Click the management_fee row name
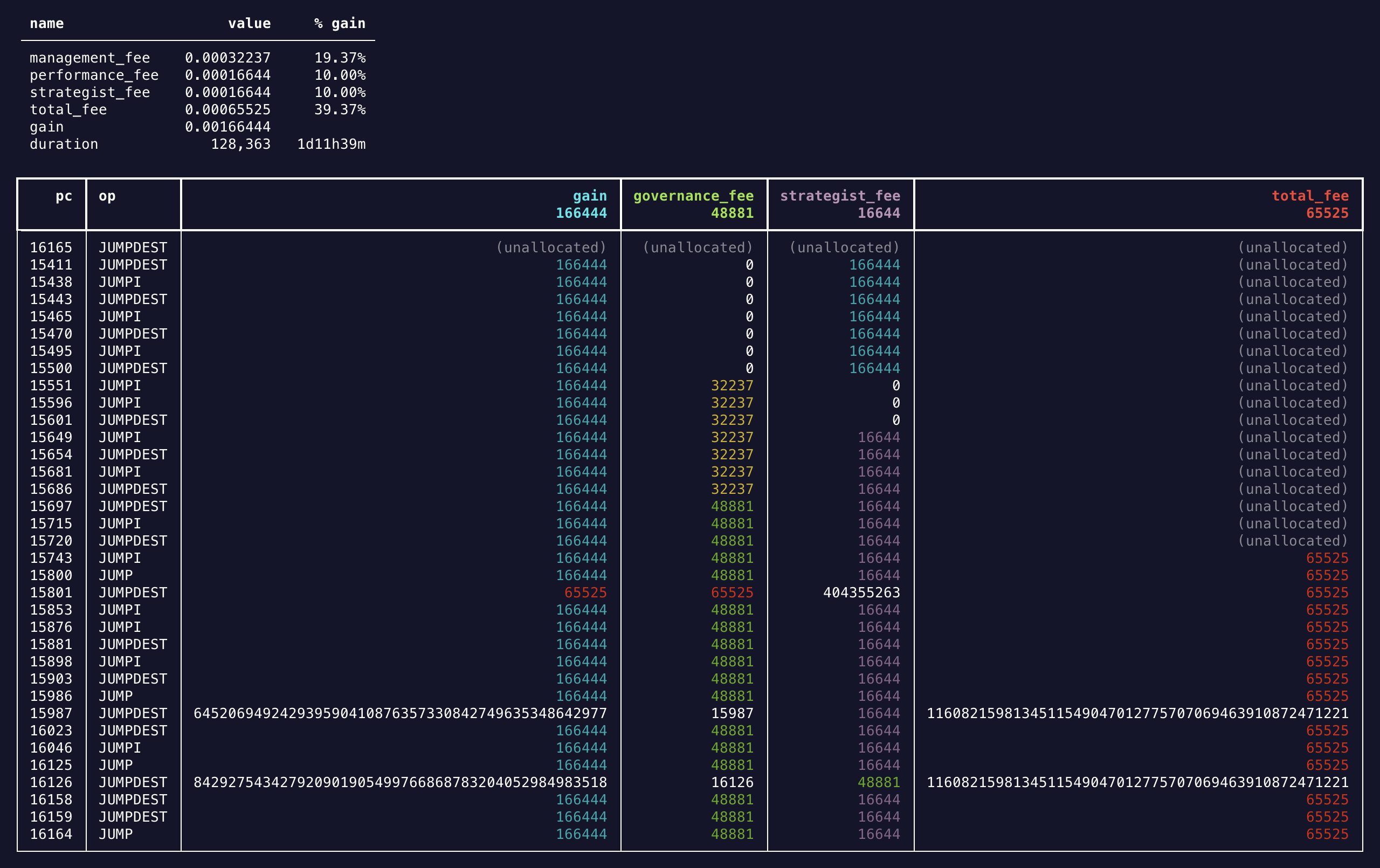The height and width of the screenshot is (868, 1380). point(90,58)
